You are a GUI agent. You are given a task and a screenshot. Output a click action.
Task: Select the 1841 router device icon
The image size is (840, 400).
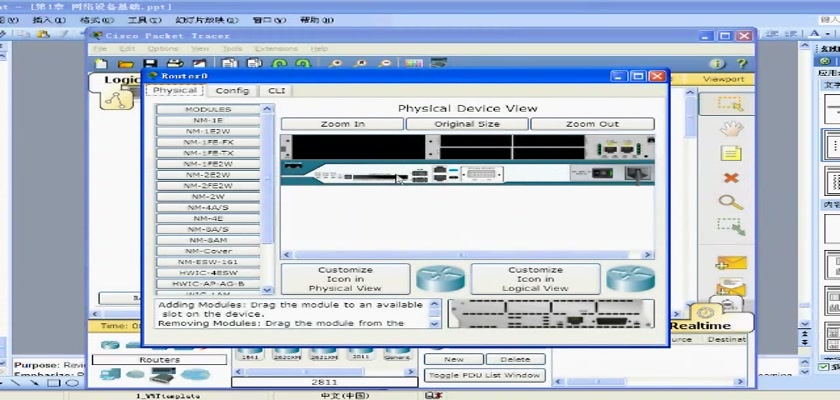250,354
